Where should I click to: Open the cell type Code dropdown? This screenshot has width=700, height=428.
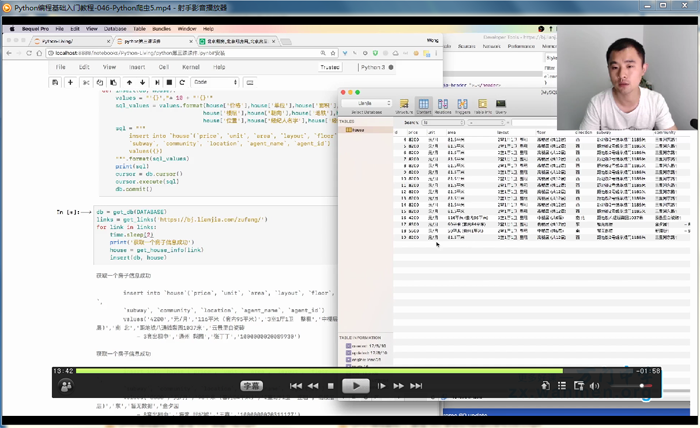(x=215, y=83)
